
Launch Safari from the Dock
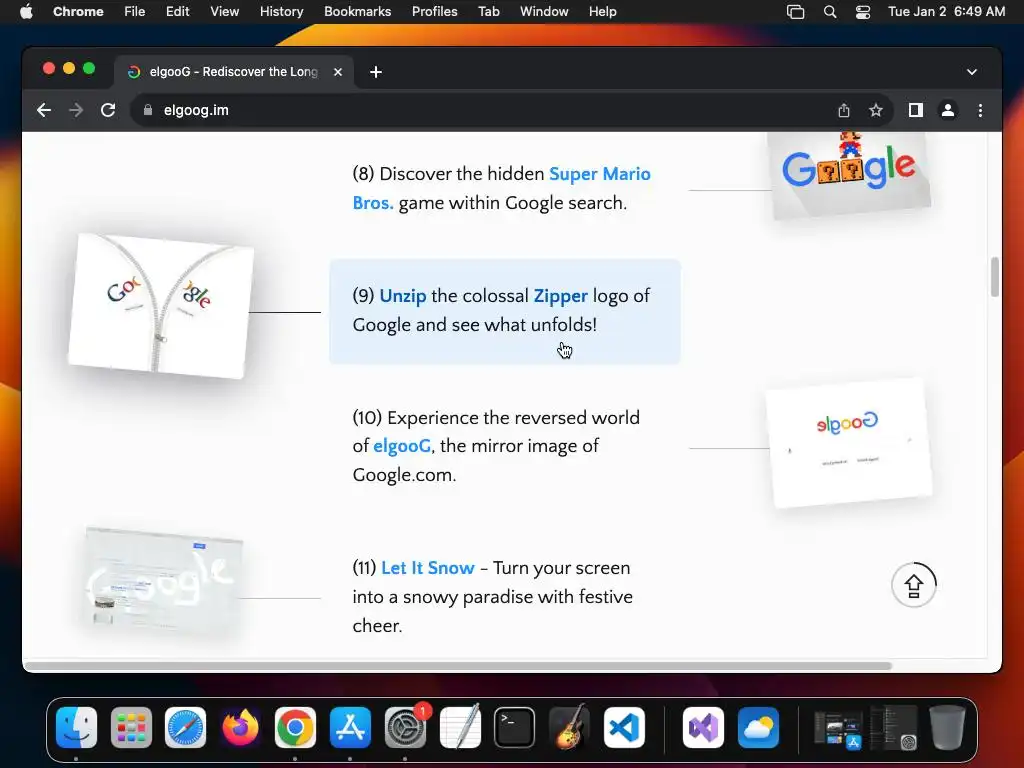(x=185, y=728)
